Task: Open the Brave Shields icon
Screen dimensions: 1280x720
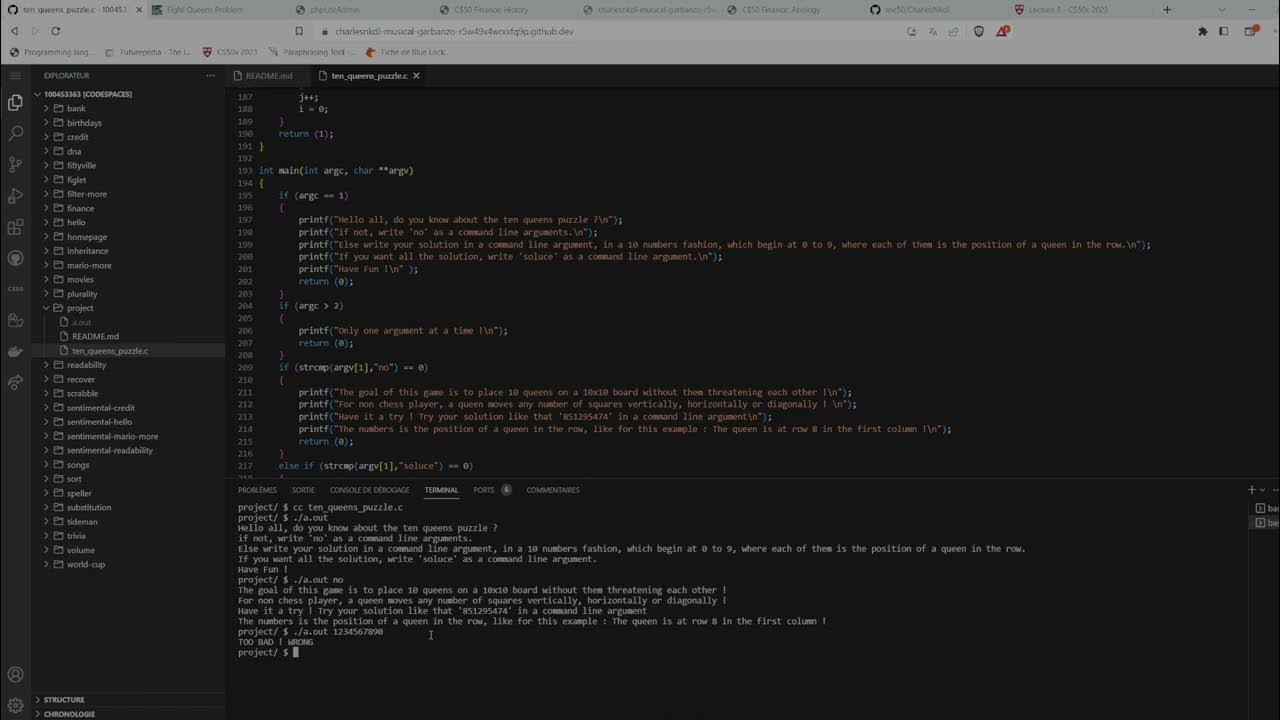Action: pos(979,31)
